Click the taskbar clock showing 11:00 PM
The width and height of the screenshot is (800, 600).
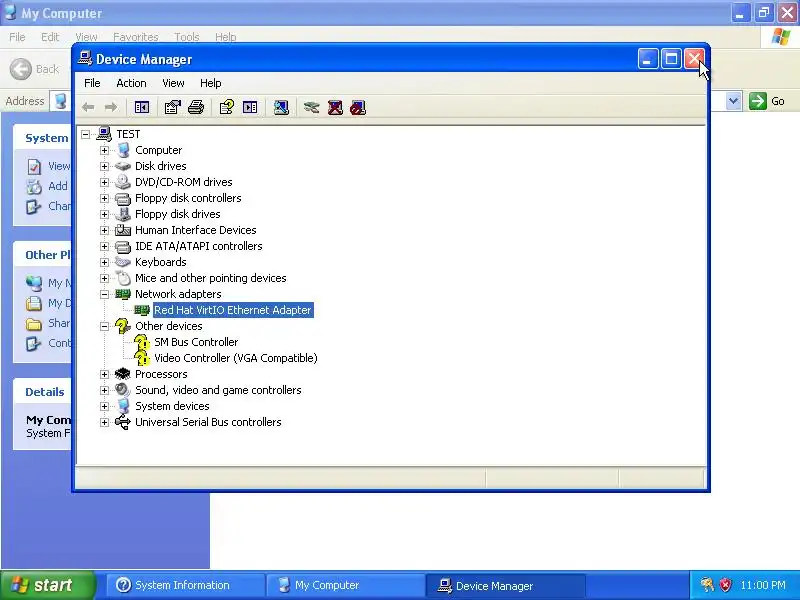tap(763, 585)
